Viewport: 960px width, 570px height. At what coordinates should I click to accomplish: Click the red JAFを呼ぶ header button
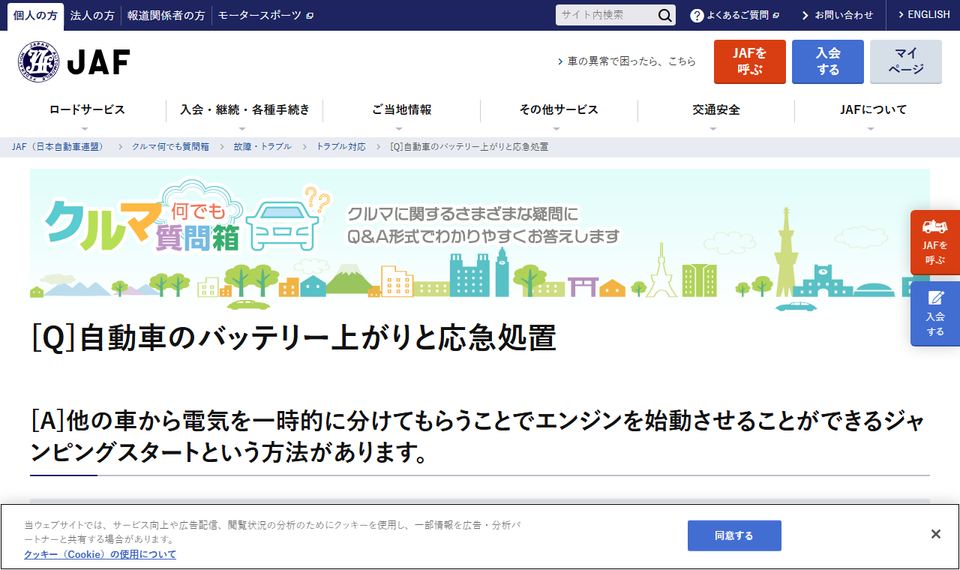(x=749, y=61)
